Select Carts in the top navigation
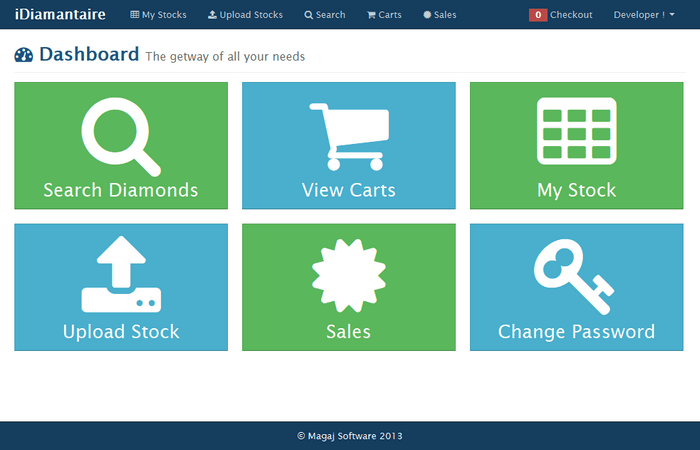Screen dimensions: 700x450 click(x=384, y=15)
